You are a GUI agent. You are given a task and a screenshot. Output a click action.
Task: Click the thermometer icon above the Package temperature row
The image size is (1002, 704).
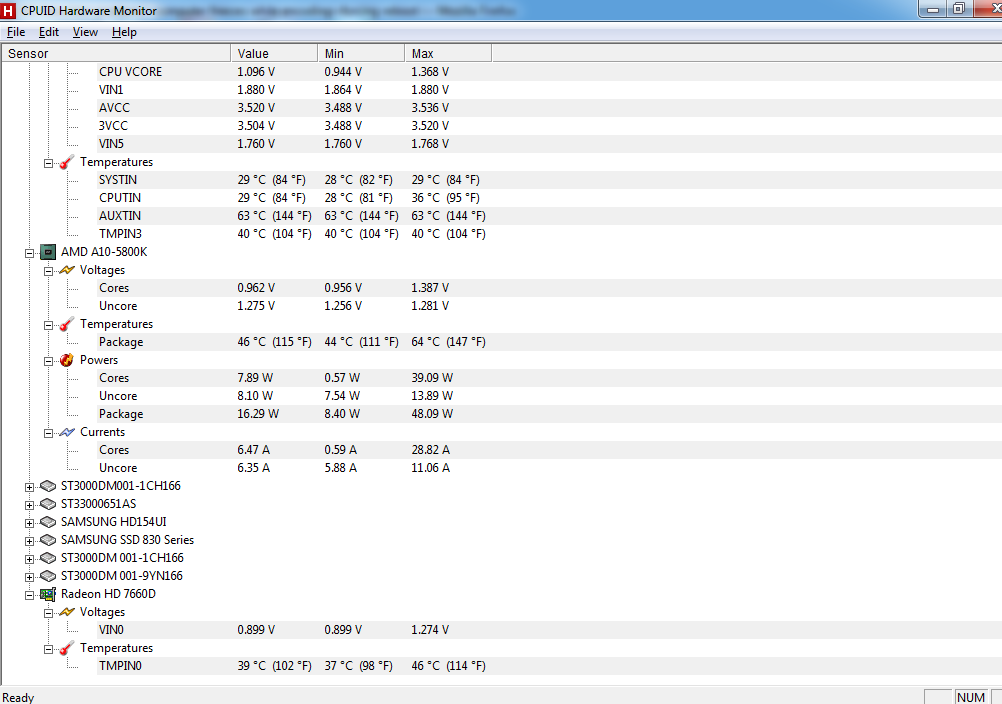tap(66, 325)
